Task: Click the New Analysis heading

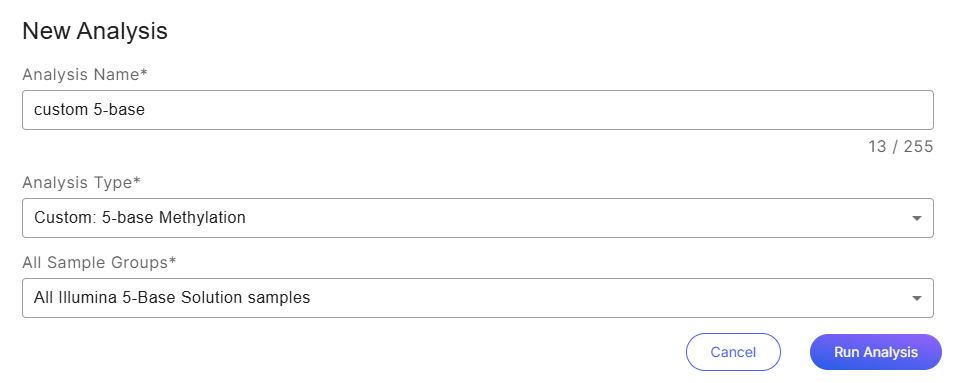Action: pyautogui.click(x=95, y=31)
